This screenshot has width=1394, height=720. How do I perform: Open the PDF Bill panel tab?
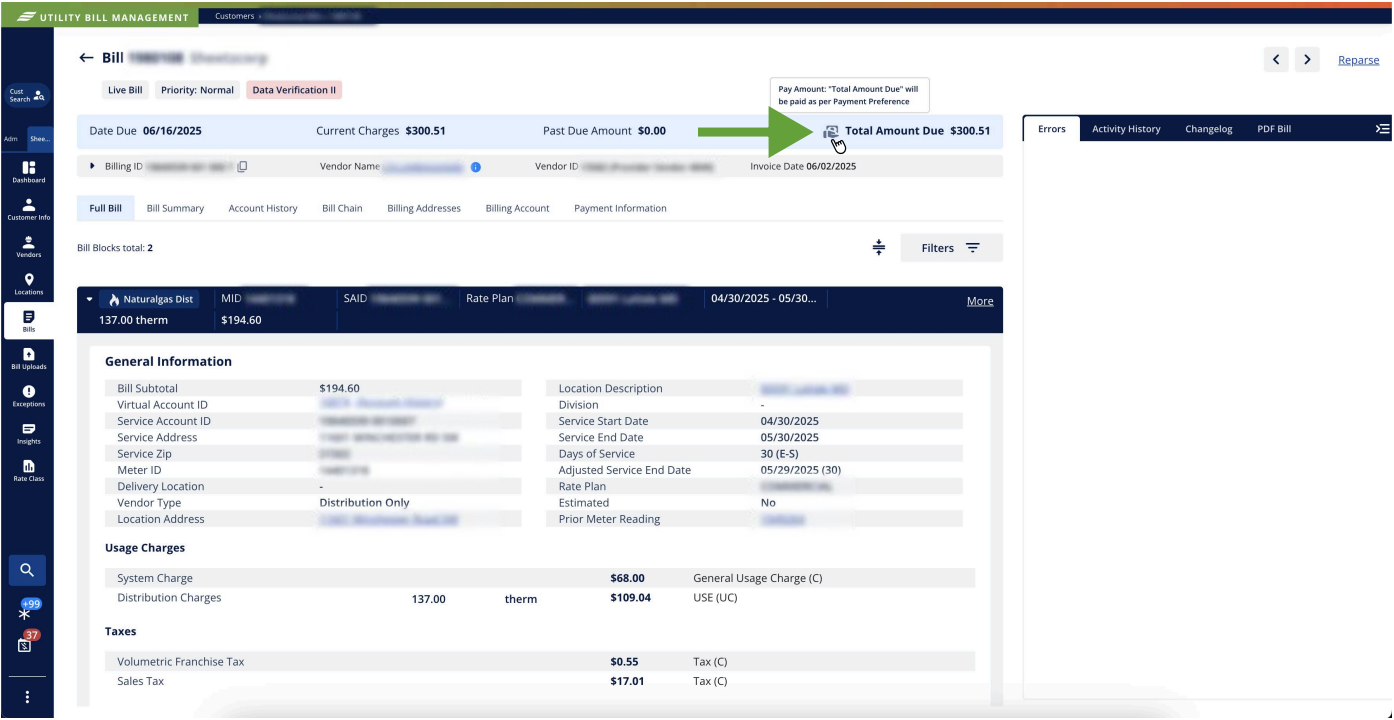tap(1274, 129)
